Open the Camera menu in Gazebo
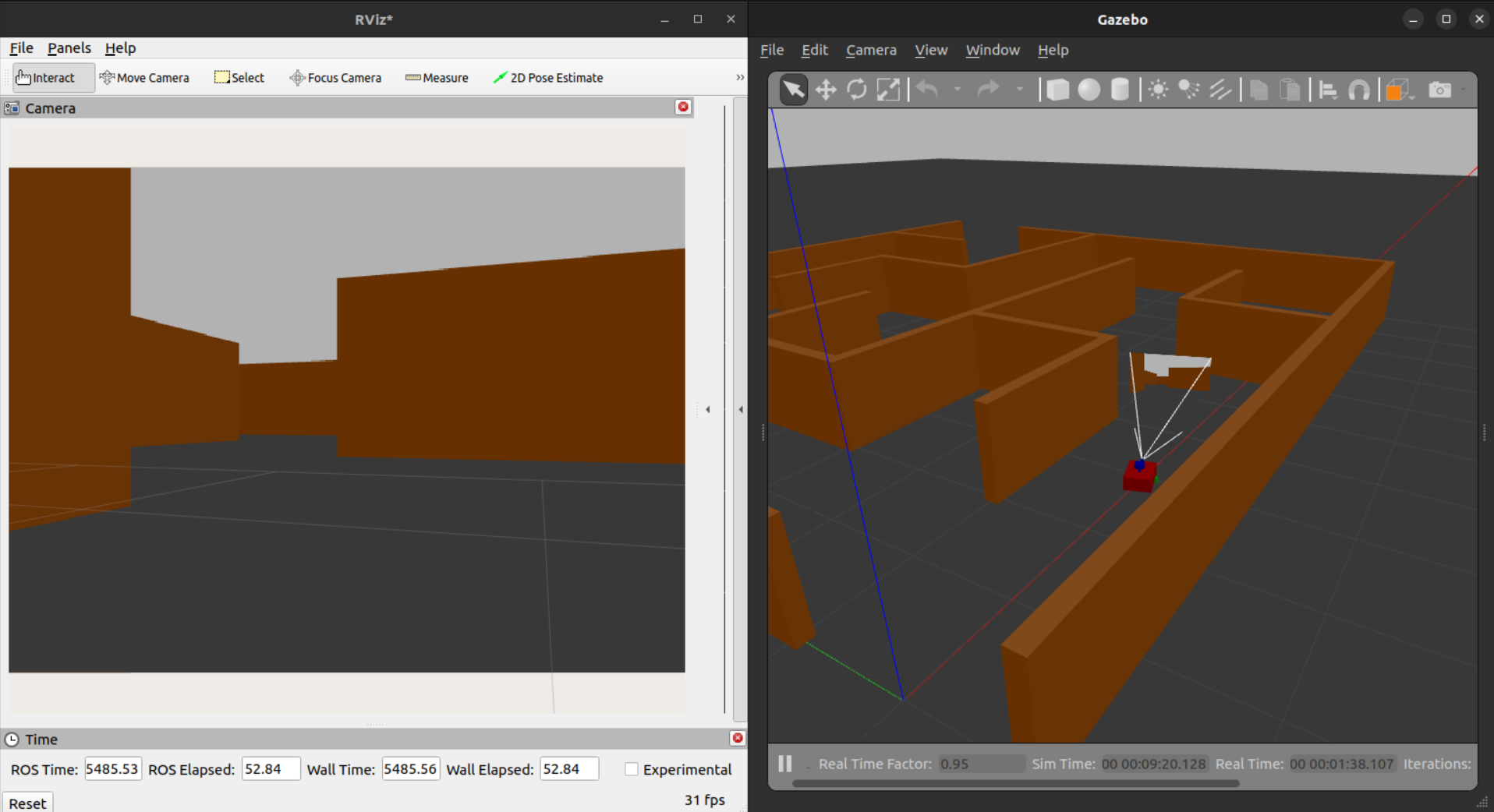Image resolution: width=1494 pixels, height=812 pixels. click(871, 50)
